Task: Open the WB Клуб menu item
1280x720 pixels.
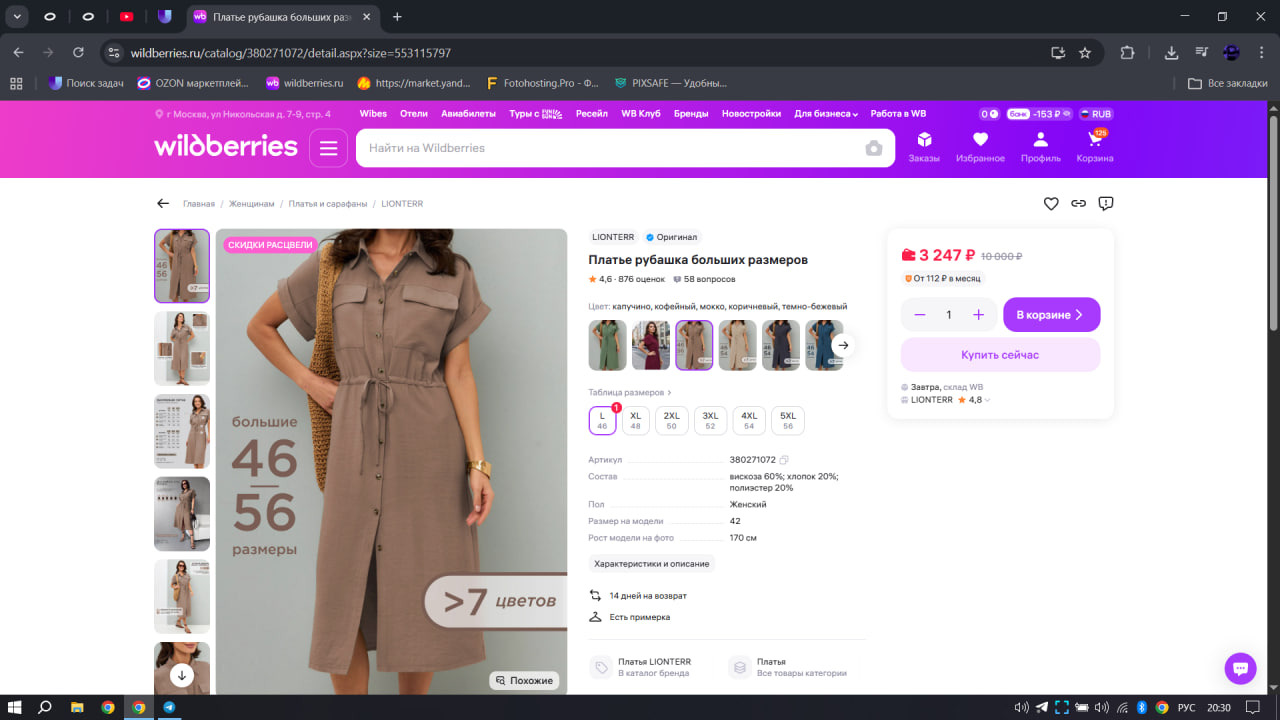Action: pos(641,114)
